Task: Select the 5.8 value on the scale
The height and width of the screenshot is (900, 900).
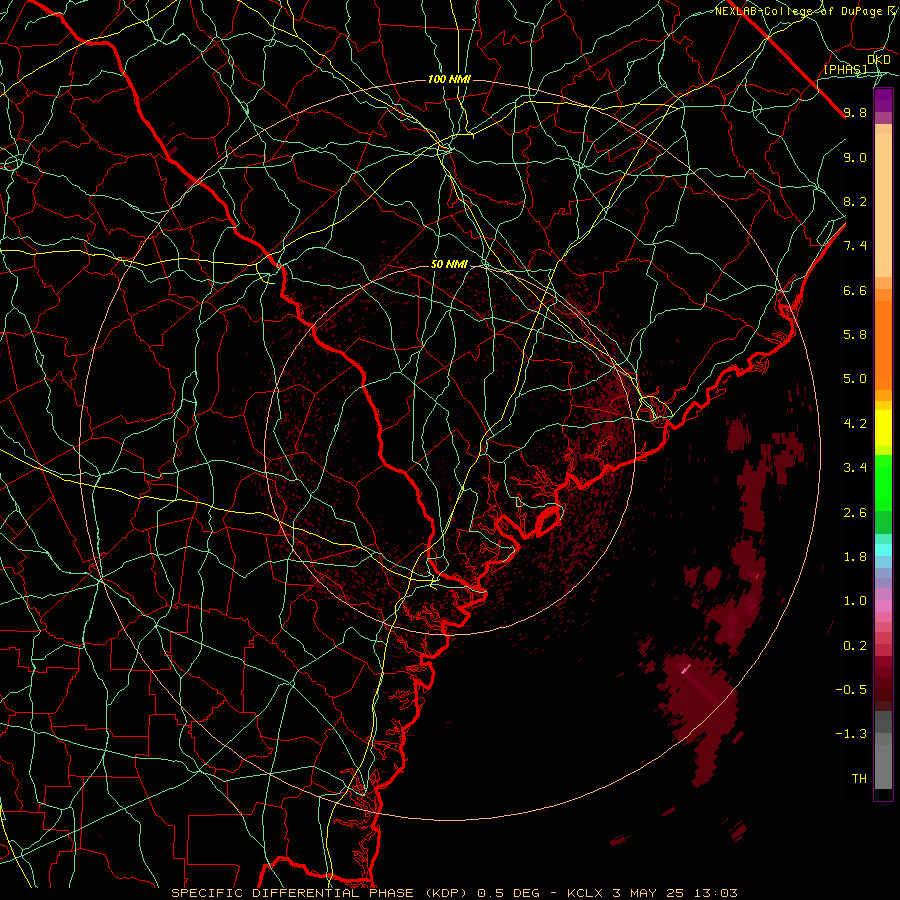Action: pyautogui.click(x=855, y=335)
